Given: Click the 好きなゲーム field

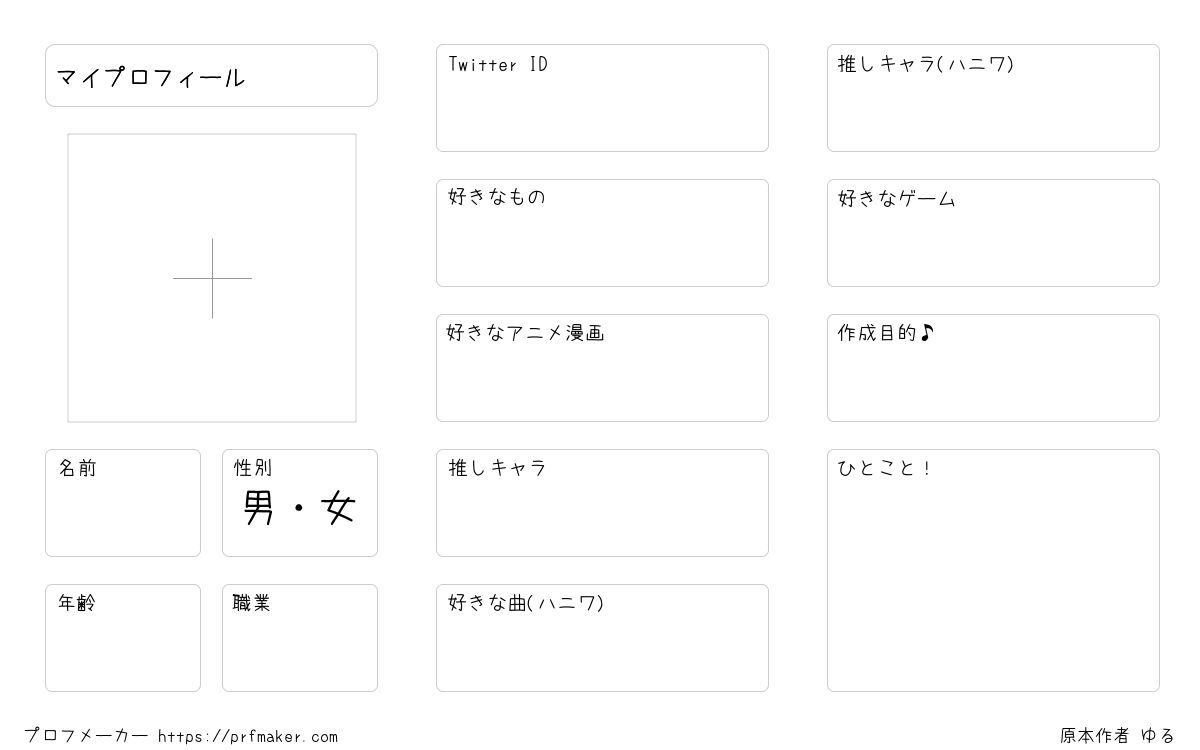Looking at the screenshot, I should 993,233.
